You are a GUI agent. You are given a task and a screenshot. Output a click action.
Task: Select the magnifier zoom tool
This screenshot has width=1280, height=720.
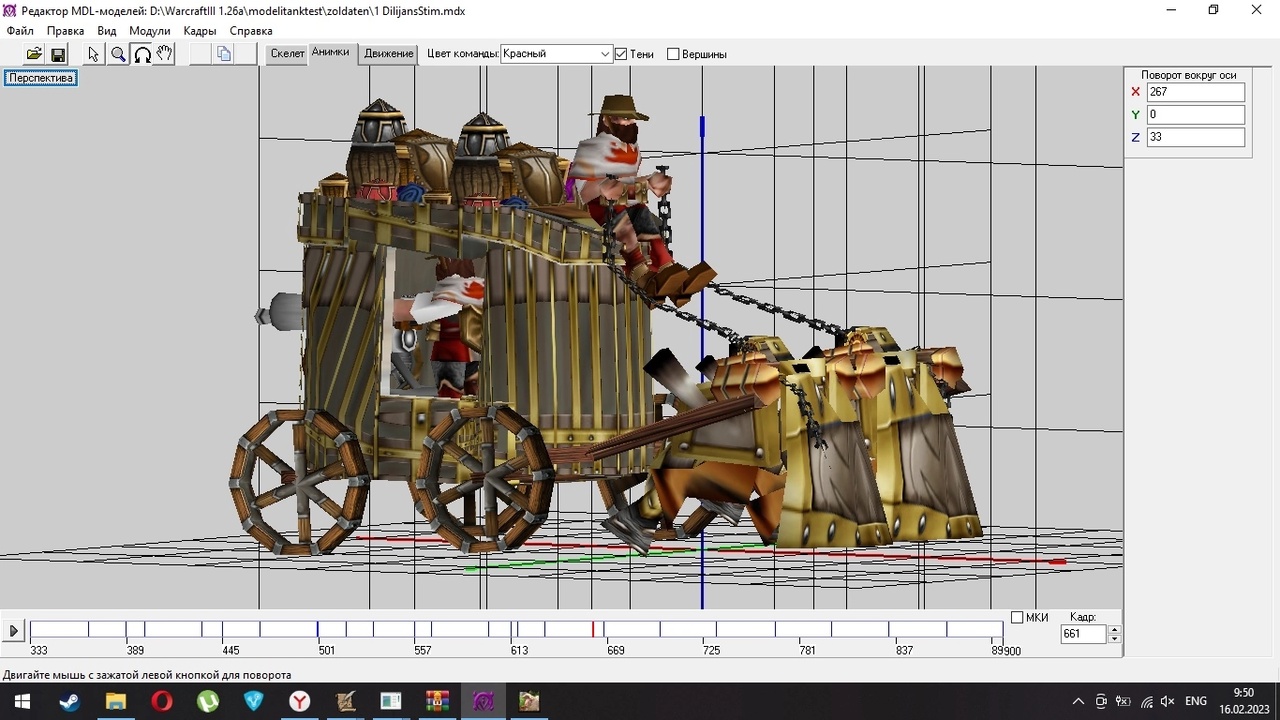[x=118, y=54]
